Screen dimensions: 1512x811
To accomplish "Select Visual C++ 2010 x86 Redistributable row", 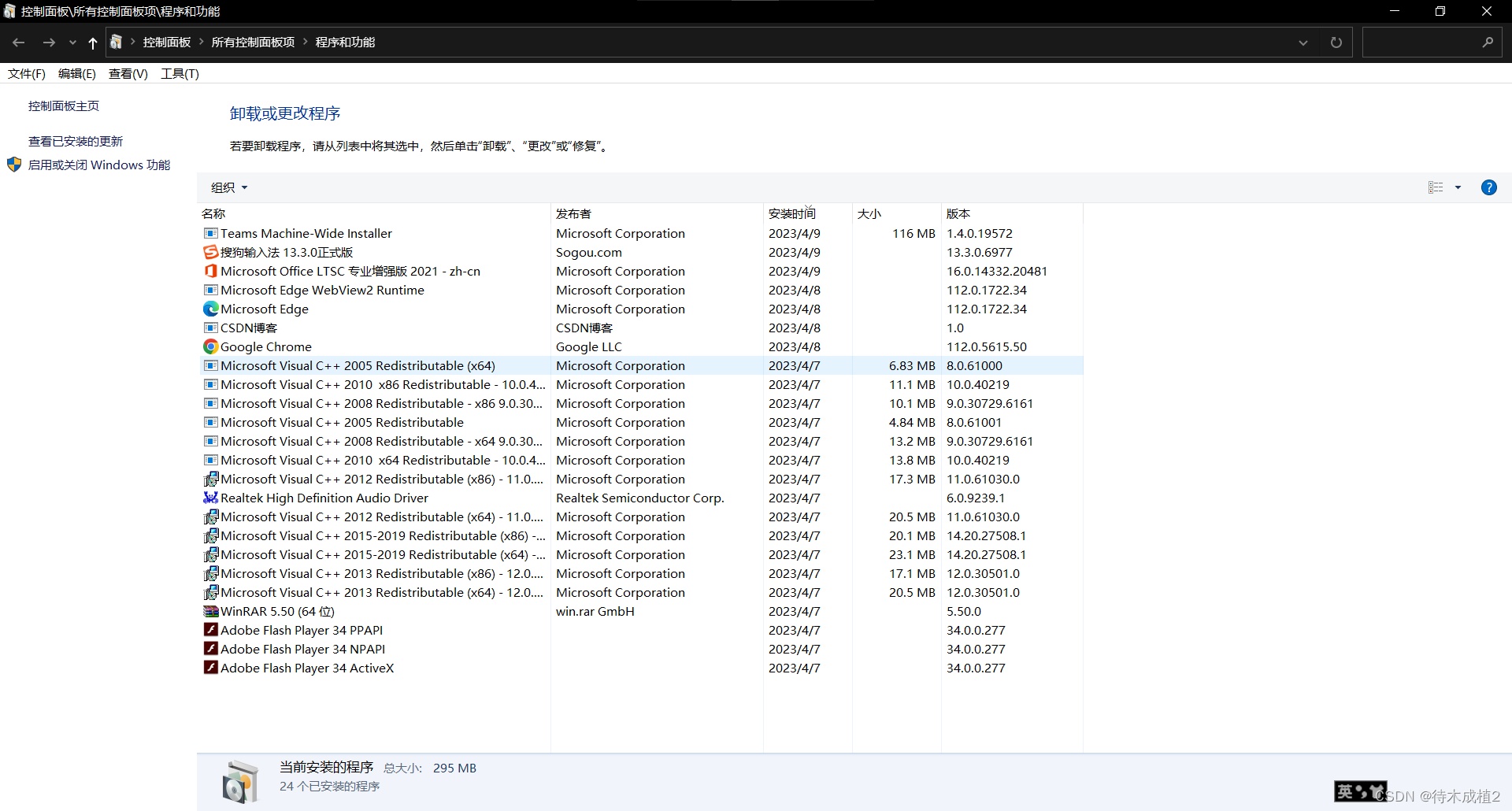I will 641,384.
